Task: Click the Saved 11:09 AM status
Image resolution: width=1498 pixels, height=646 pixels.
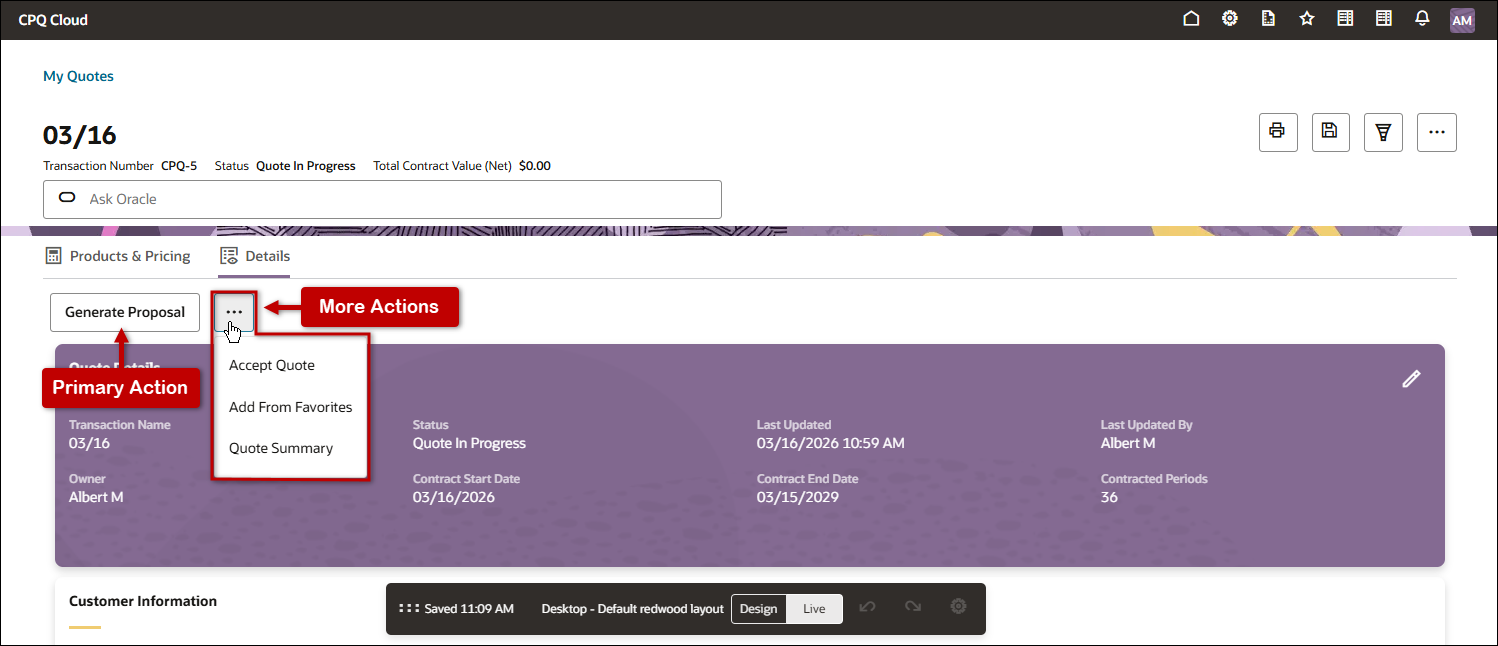Action: point(469,609)
